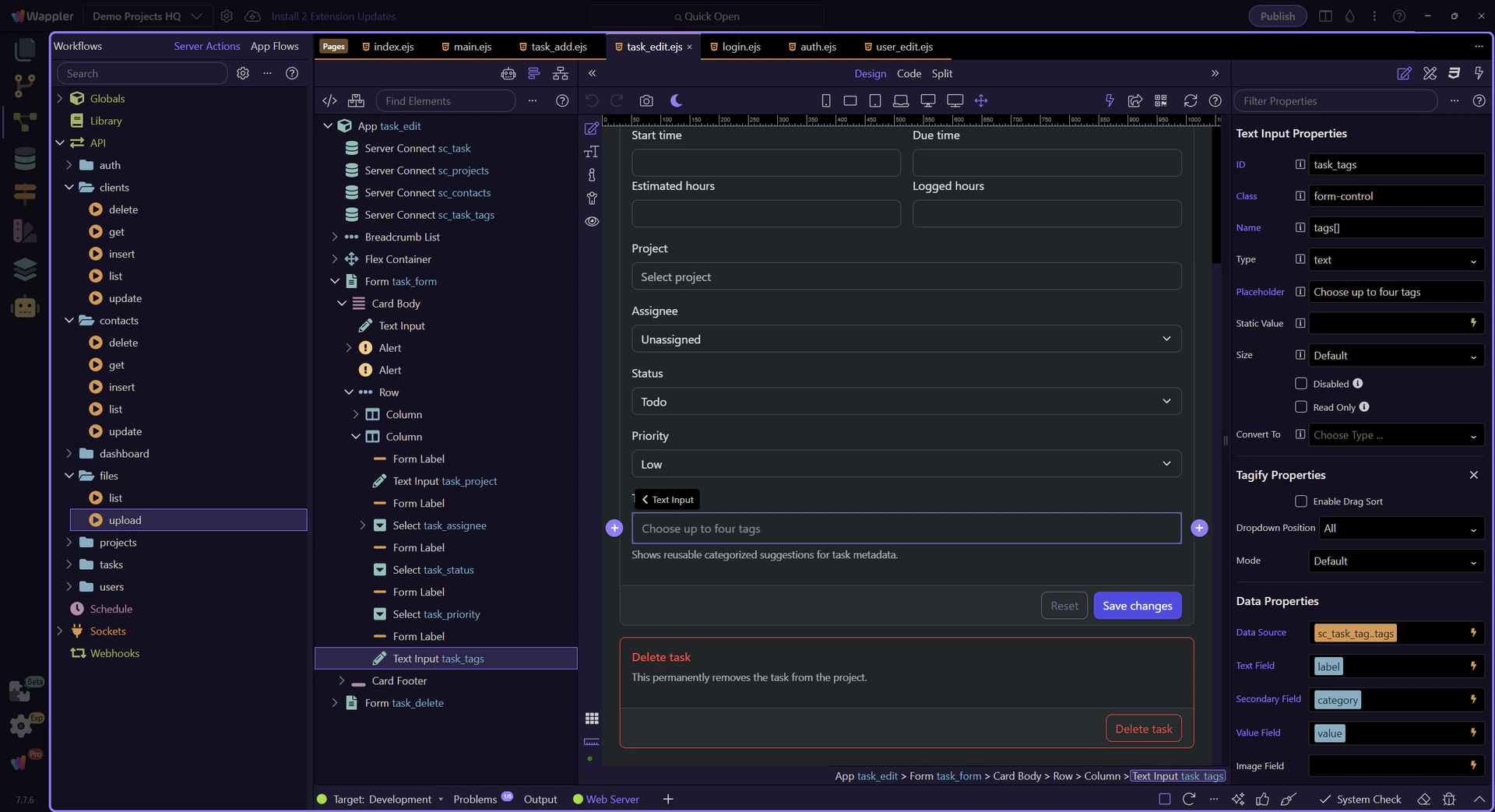Click the dynamic data bolt for Static Value

point(1473,323)
